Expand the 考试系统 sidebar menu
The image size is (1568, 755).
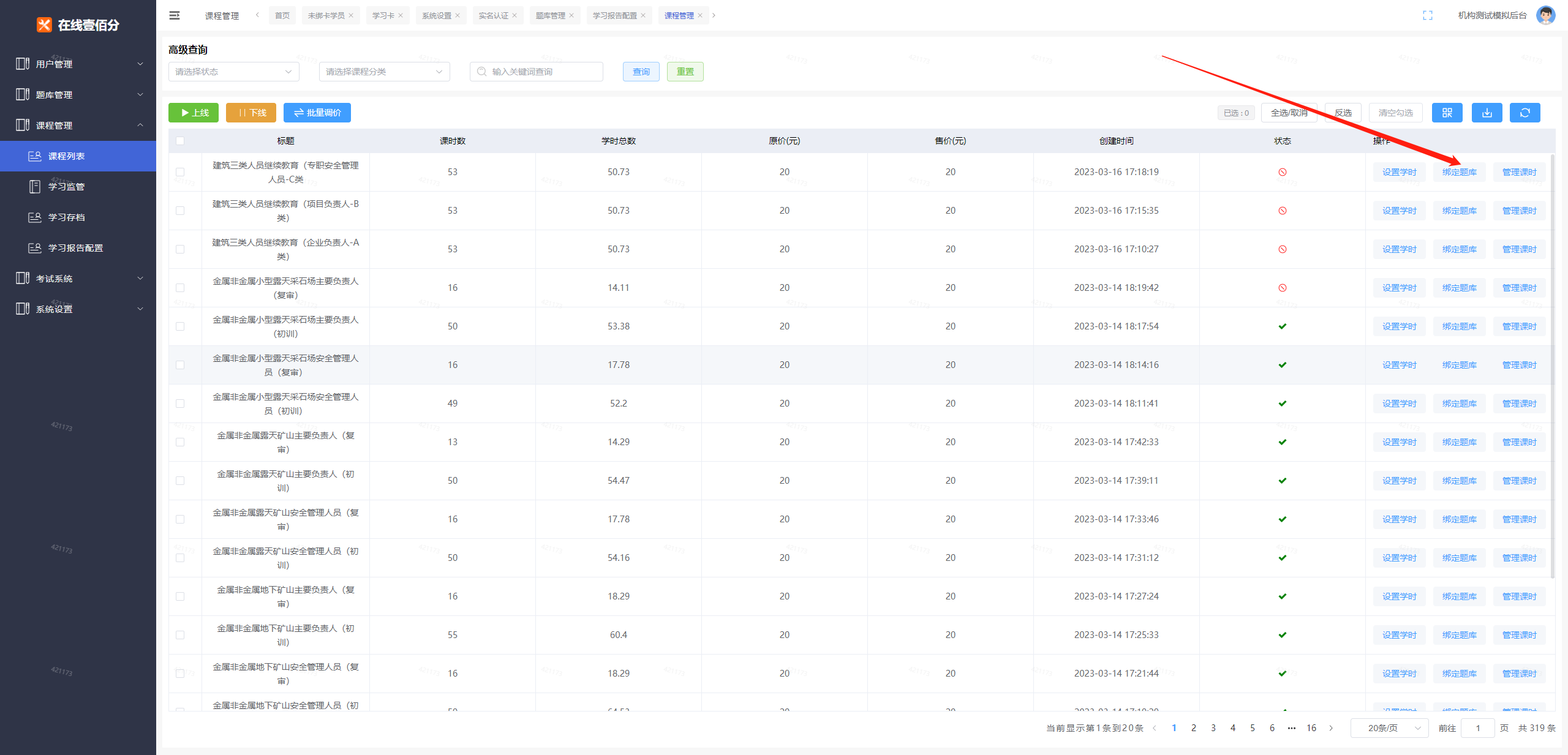(78, 278)
